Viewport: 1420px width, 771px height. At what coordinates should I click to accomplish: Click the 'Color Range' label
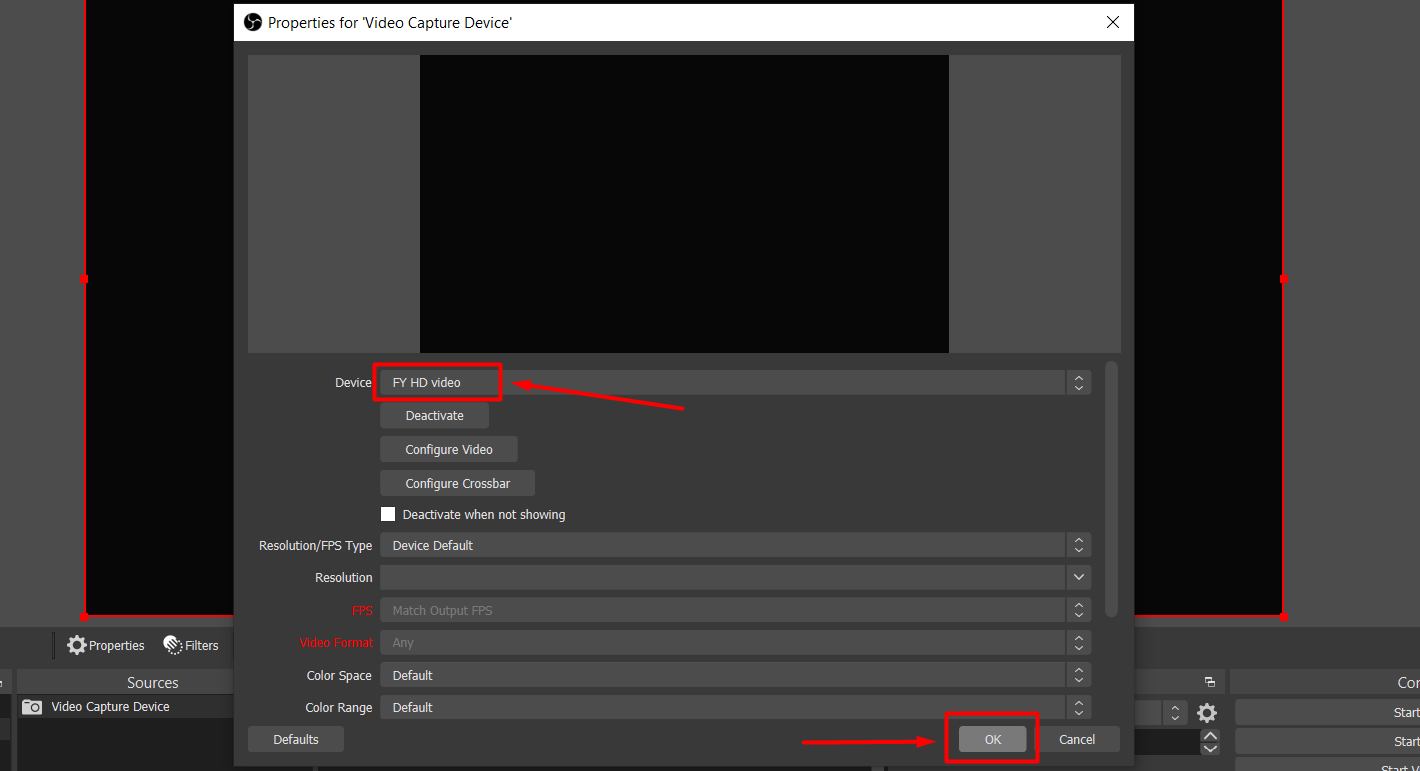[x=339, y=707]
